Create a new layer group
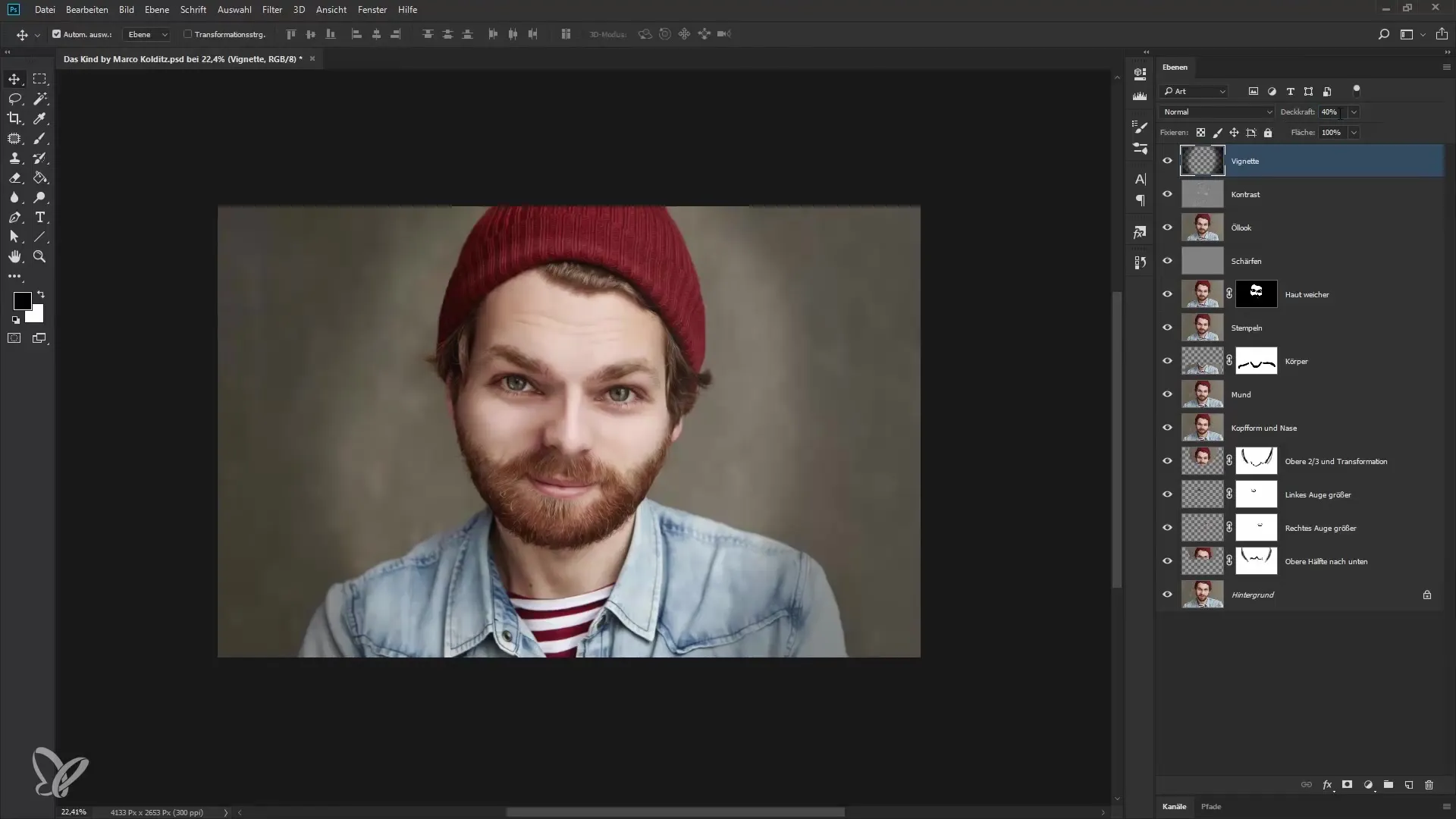Image resolution: width=1456 pixels, height=819 pixels. click(1389, 785)
